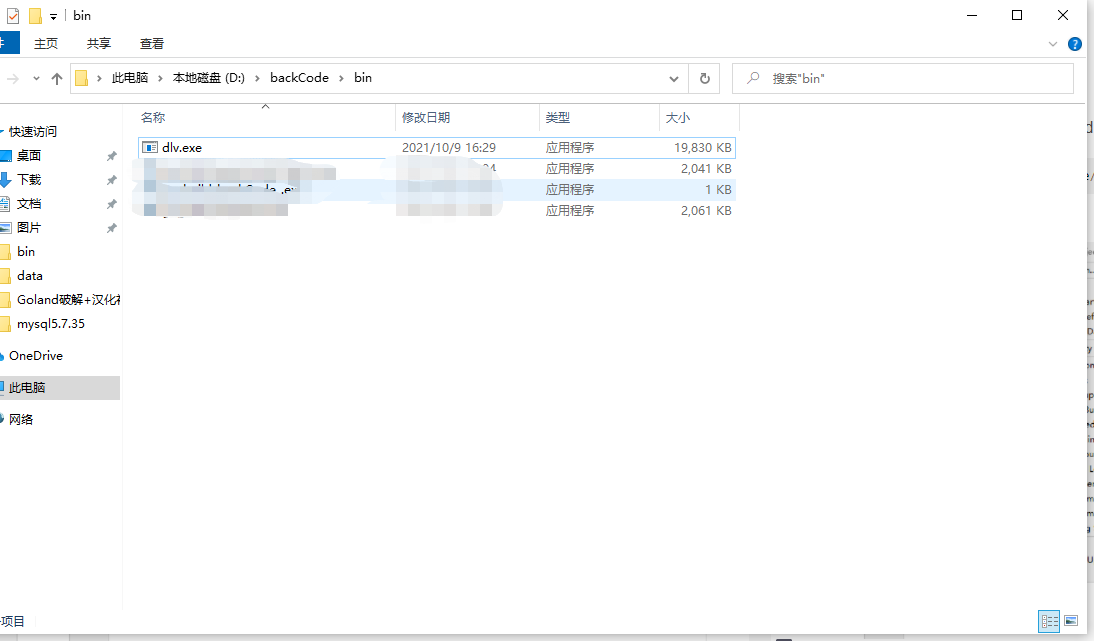The width and height of the screenshot is (1094, 641).
Task: Select OneDrive in the navigation pane
Action: pos(36,356)
